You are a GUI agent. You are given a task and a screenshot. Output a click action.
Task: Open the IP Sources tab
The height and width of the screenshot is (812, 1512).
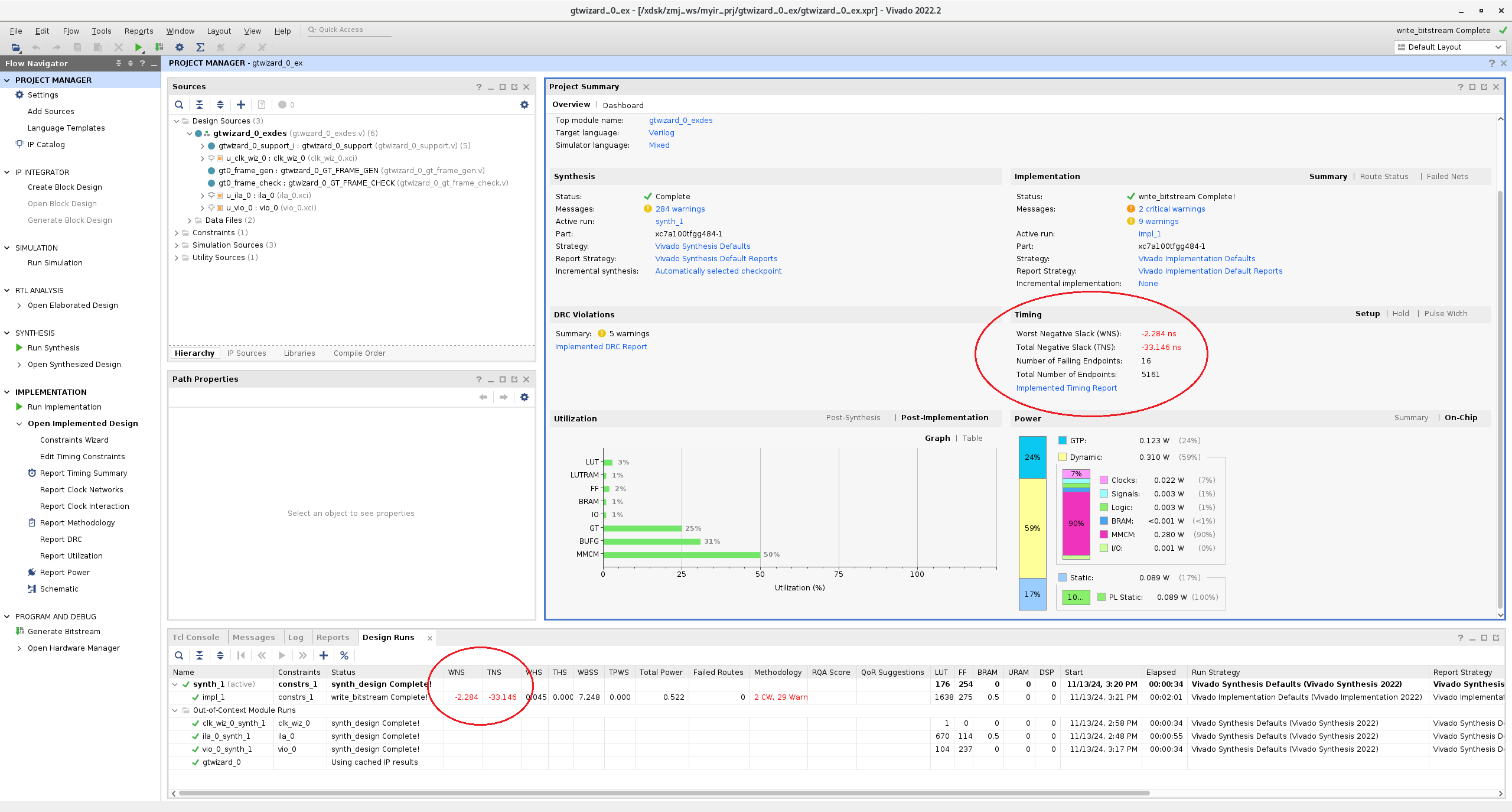[246, 353]
